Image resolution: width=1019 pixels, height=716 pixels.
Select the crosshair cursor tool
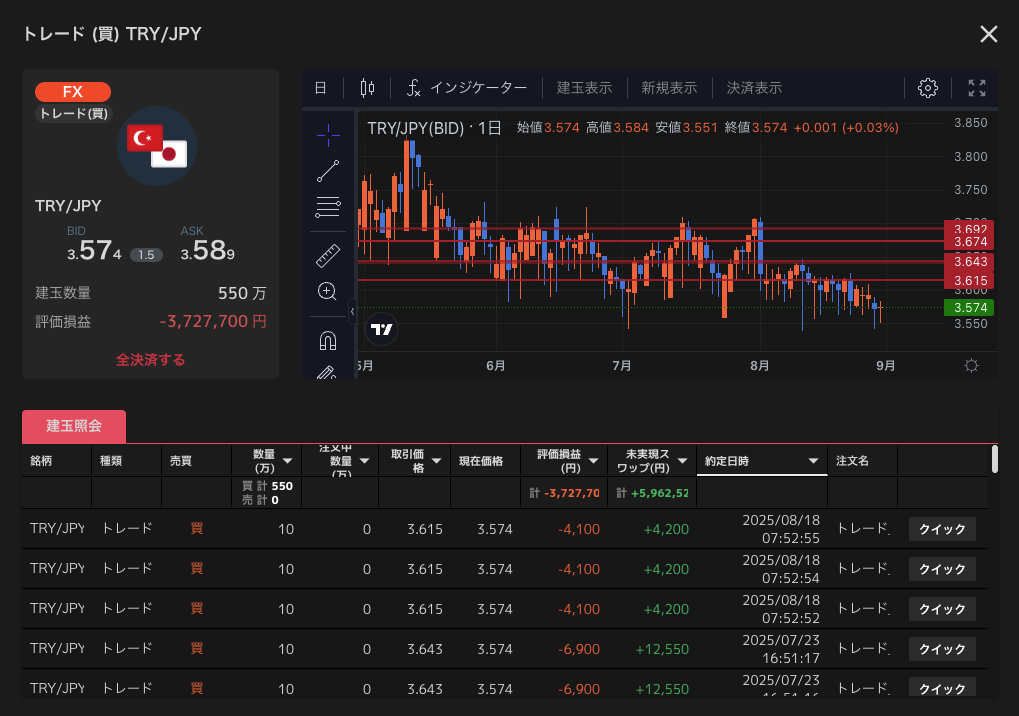328,133
